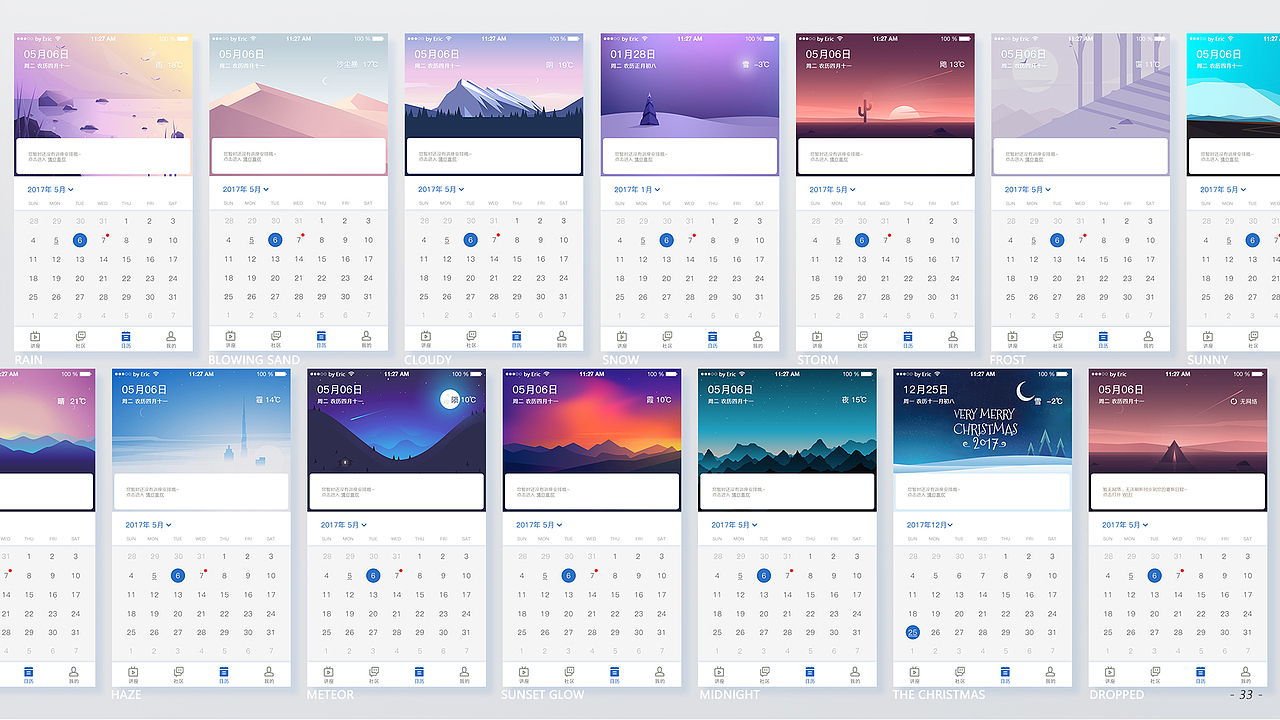
Task: Tap the profile icon in BLOWING SAND screen
Action: click(366, 337)
